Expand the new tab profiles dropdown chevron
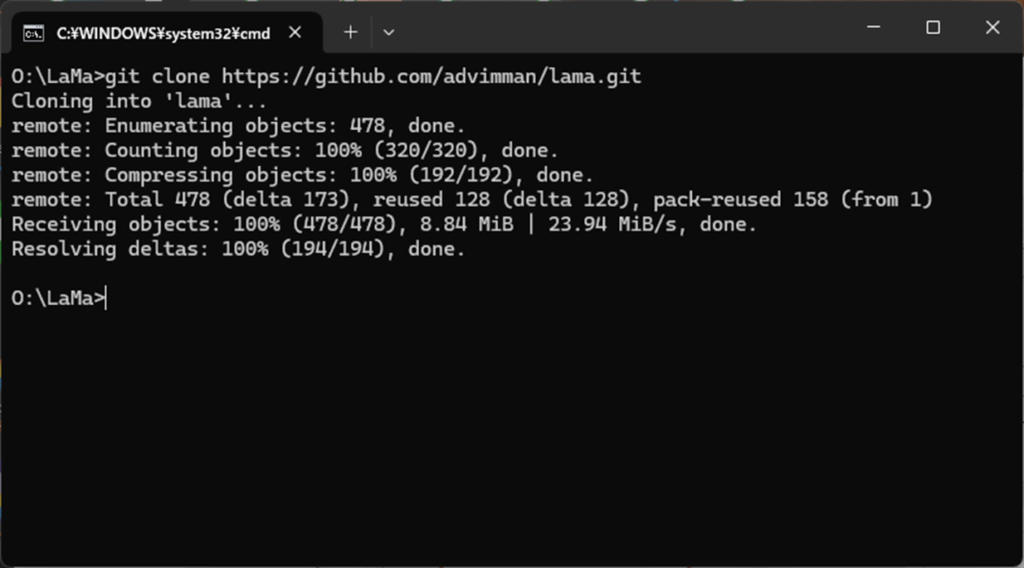The height and width of the screenshot is (568, 1024). 389,32
